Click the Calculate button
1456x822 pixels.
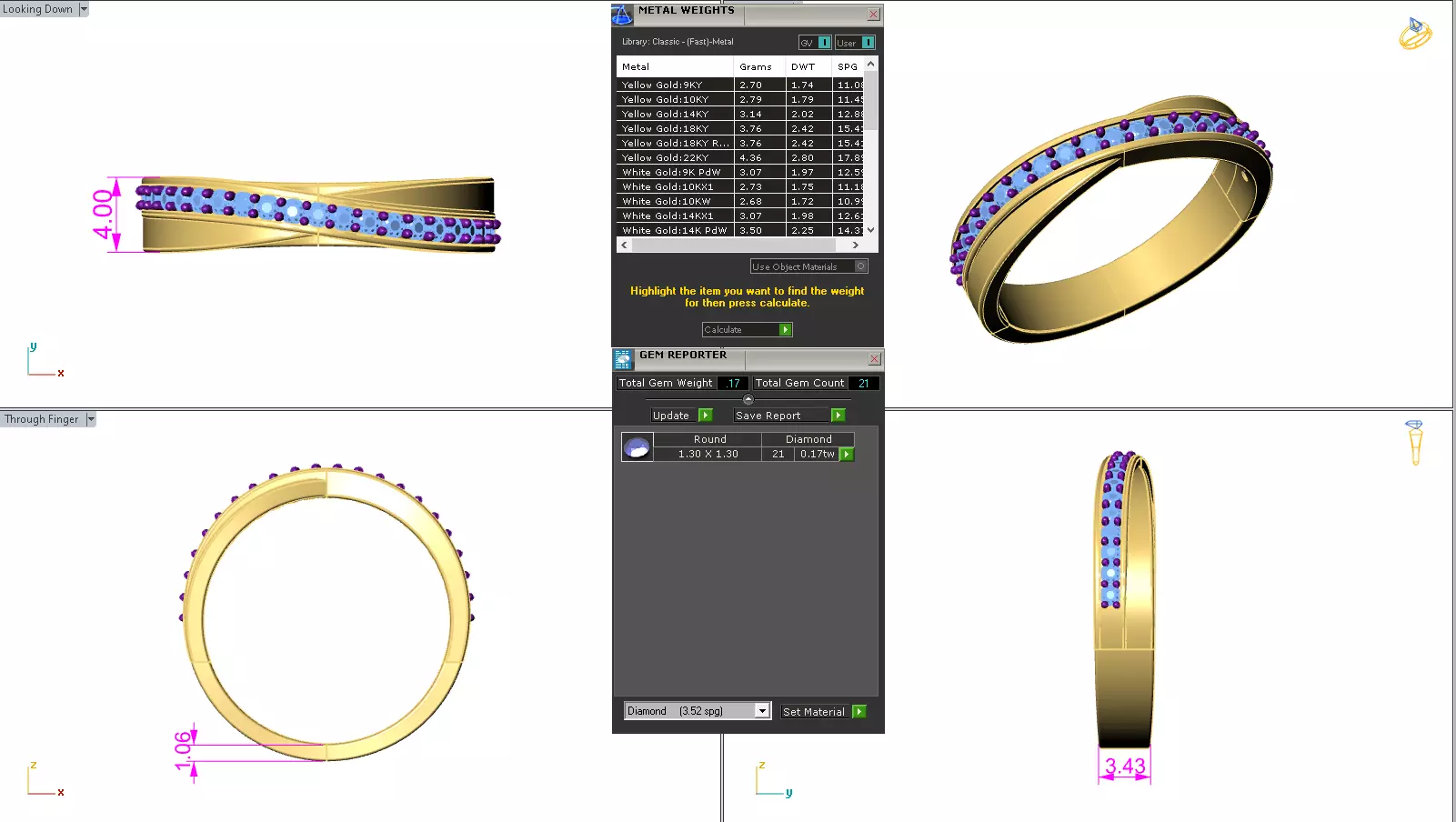[740, 330]
